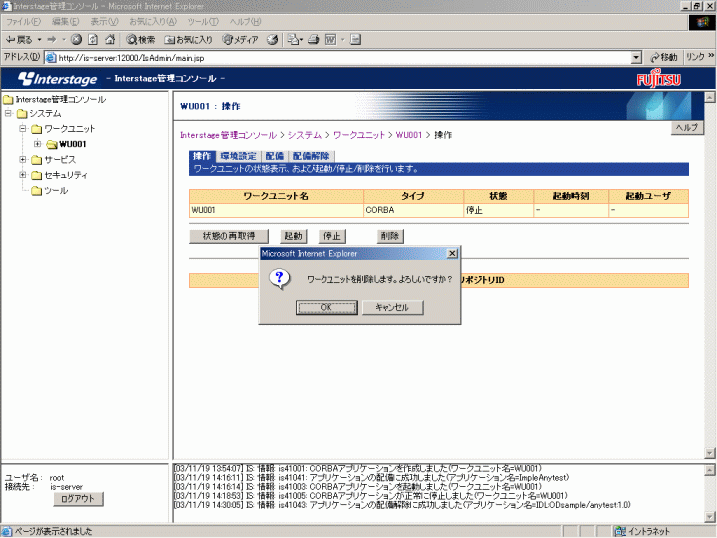Viewport: 717px width, 538px height.
Task: Confirm deletion with the OK button
Action: 326,307
